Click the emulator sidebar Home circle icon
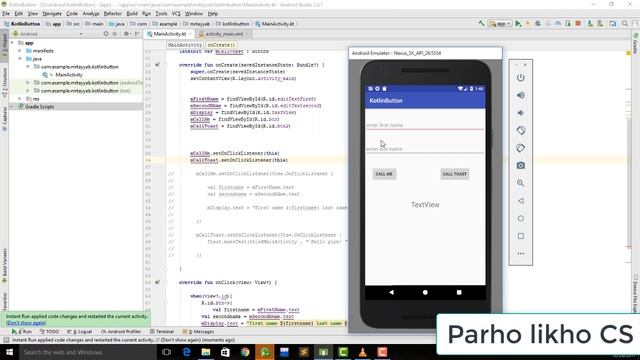640x360 pixels. 520,218
